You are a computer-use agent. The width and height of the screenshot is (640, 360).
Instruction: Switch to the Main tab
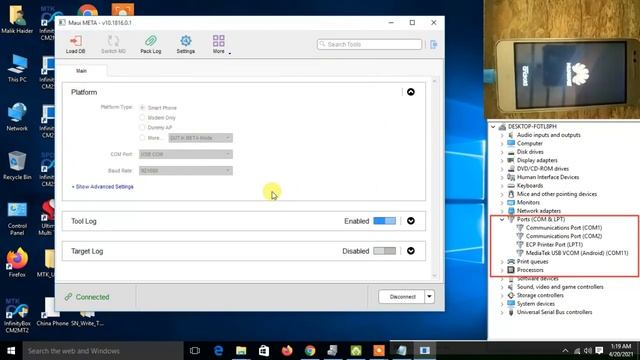tap(81, 71)
